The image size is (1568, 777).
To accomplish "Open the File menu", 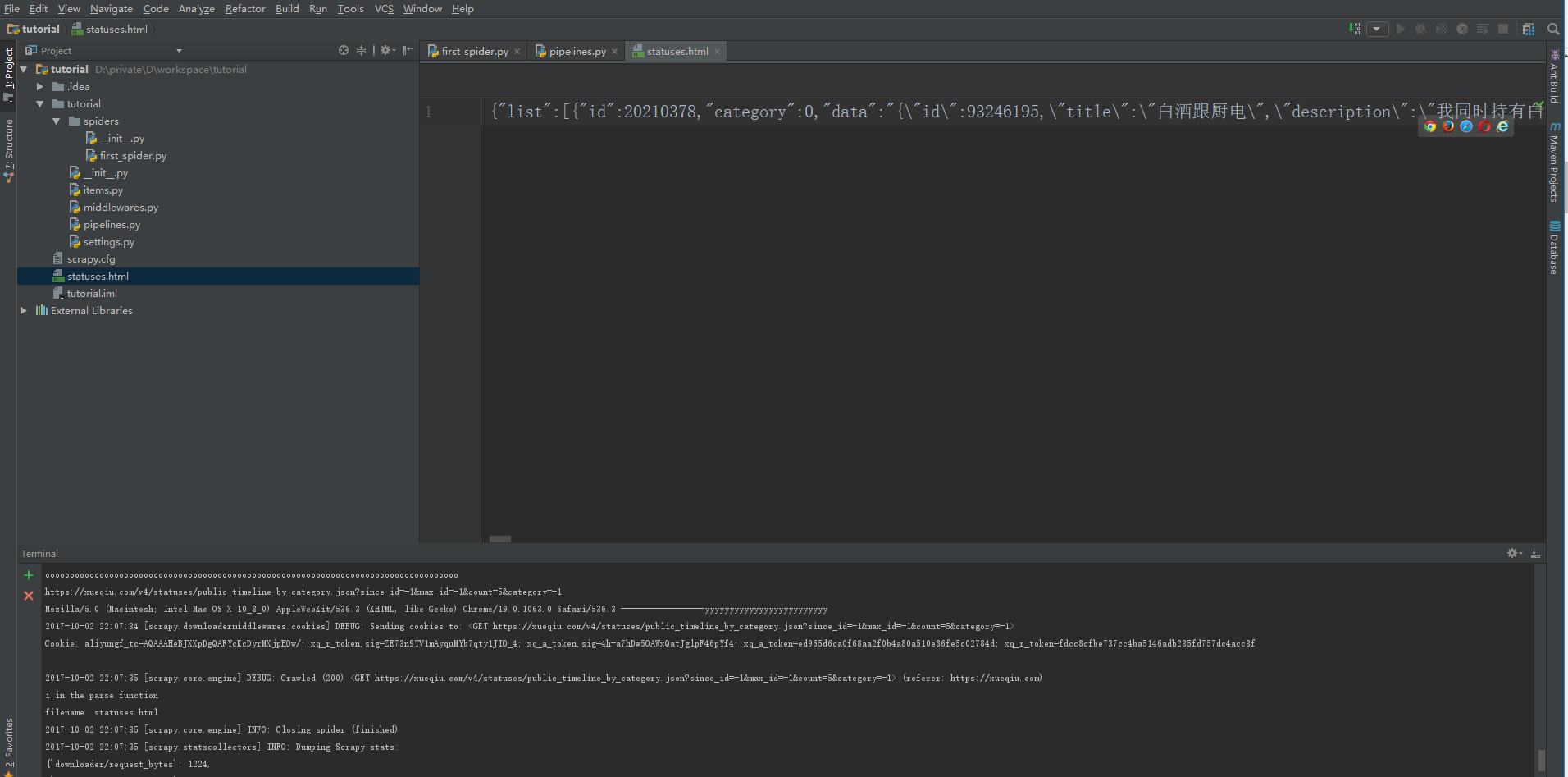I will pyautogui.click(x=11, y=9).
